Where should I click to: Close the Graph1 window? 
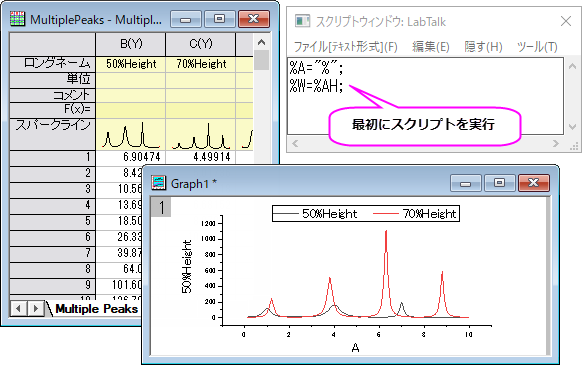[533, 183]
